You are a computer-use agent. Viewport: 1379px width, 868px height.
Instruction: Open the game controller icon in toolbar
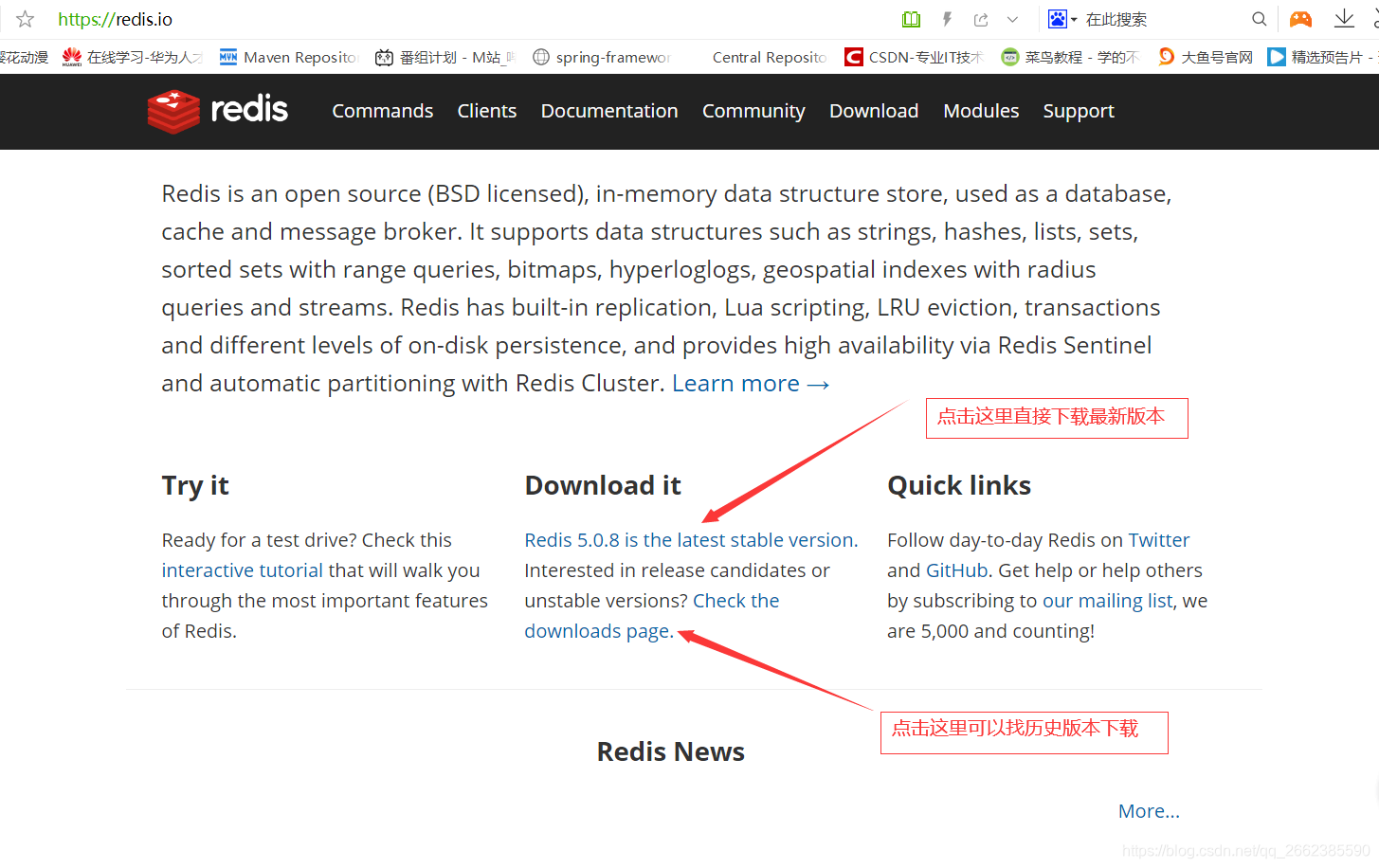pyautogui.click(x=1300, y=19)
